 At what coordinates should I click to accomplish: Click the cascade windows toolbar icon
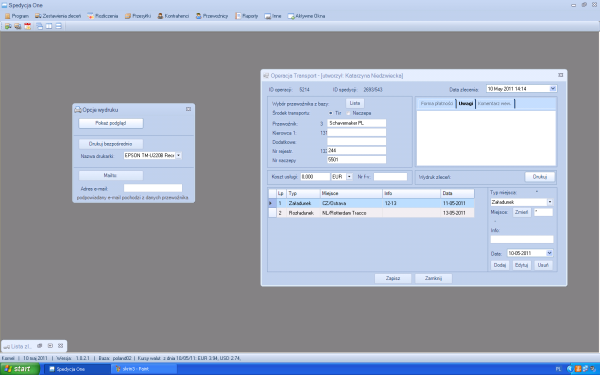pos(39,26)
